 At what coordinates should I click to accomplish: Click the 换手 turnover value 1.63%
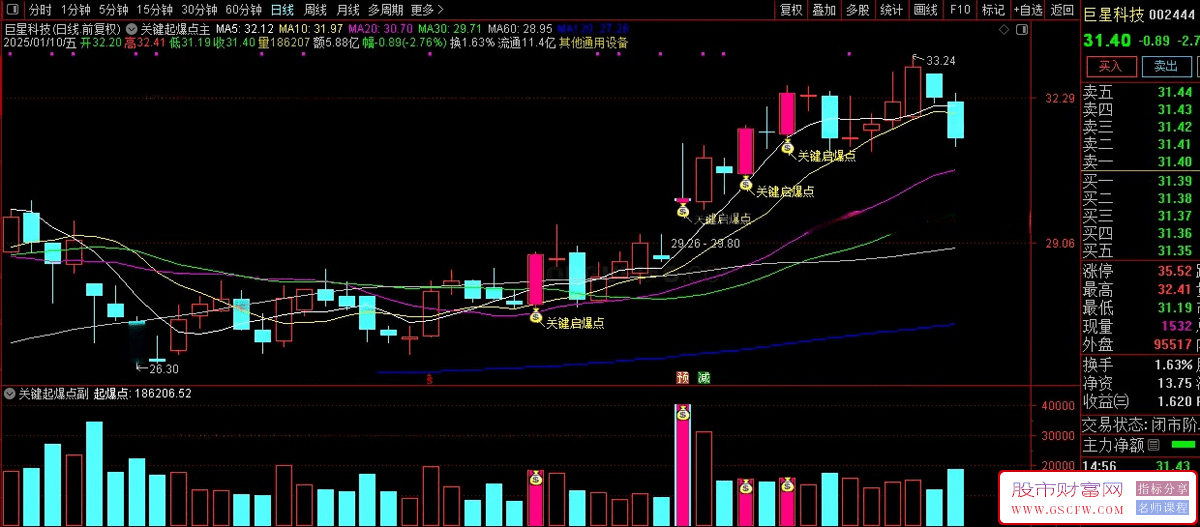point(1173,364)
